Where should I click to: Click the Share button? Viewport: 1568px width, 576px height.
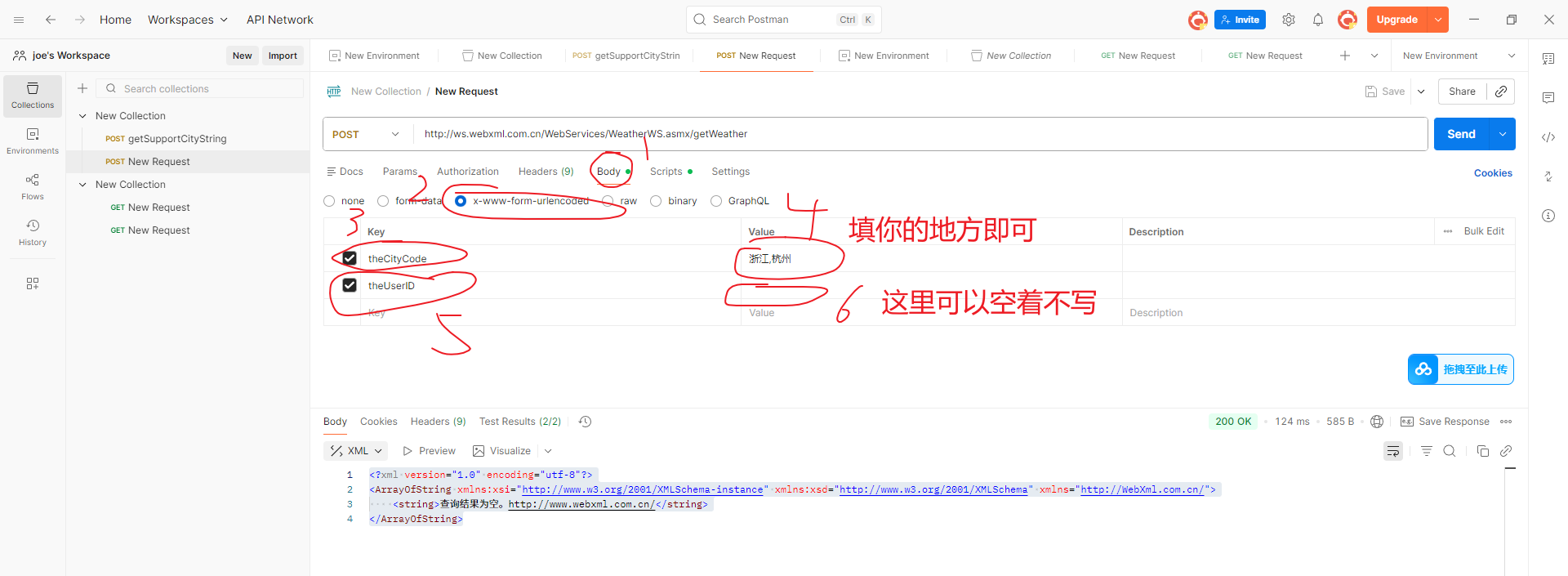(1462, 92)
